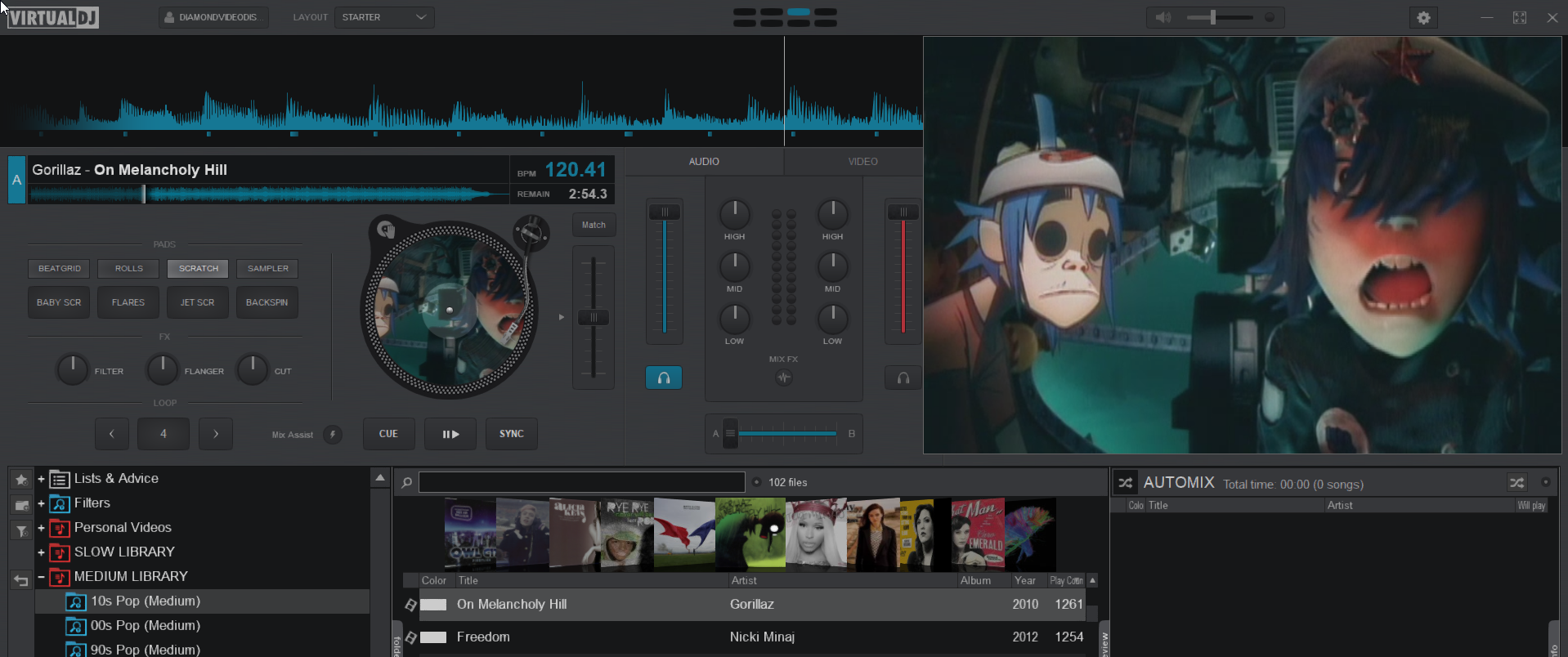Screen dimensions: 1568x657
Task: Select the BEATGRID pads tab
Action: pyautogui.click(x=60, y=268)
